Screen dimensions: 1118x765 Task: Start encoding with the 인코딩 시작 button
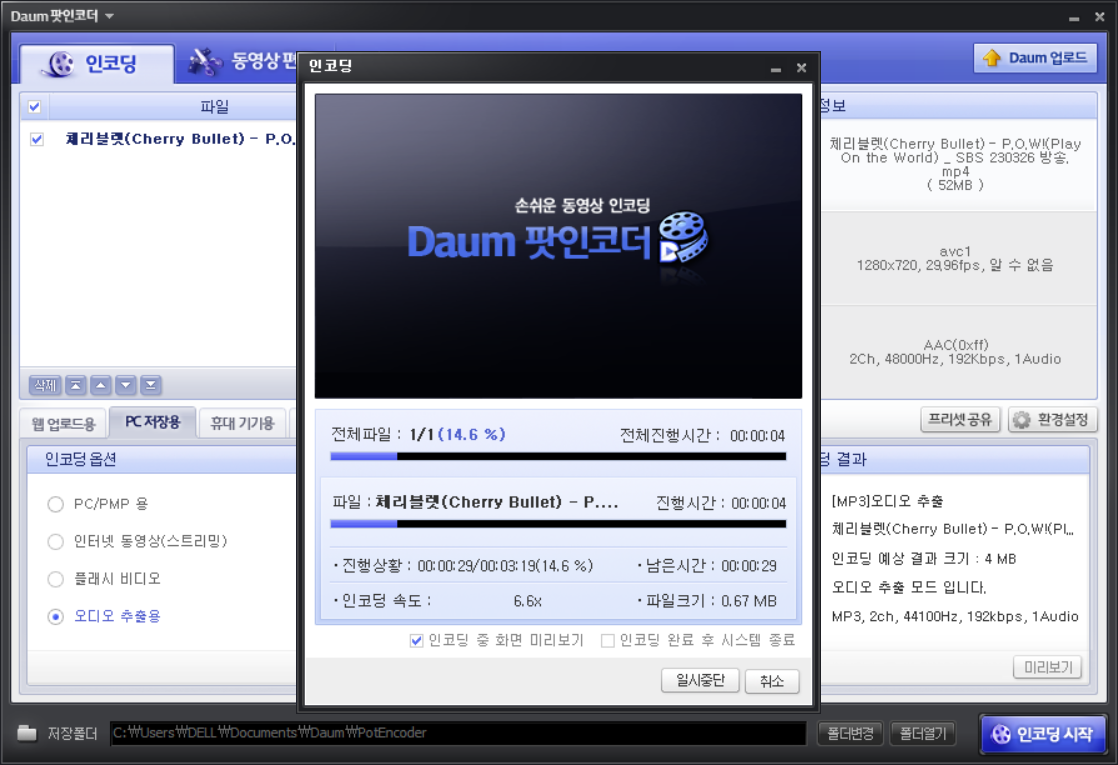pos(1043,734)
